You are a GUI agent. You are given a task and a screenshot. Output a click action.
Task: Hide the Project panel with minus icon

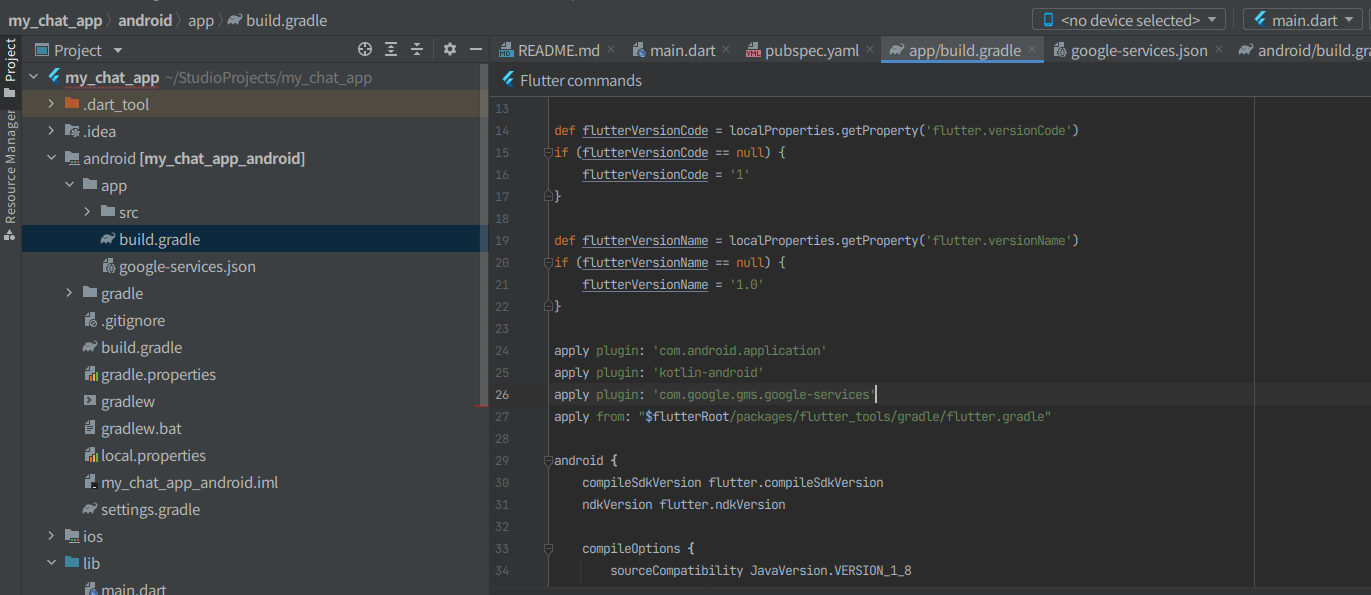tap(476, 49)
